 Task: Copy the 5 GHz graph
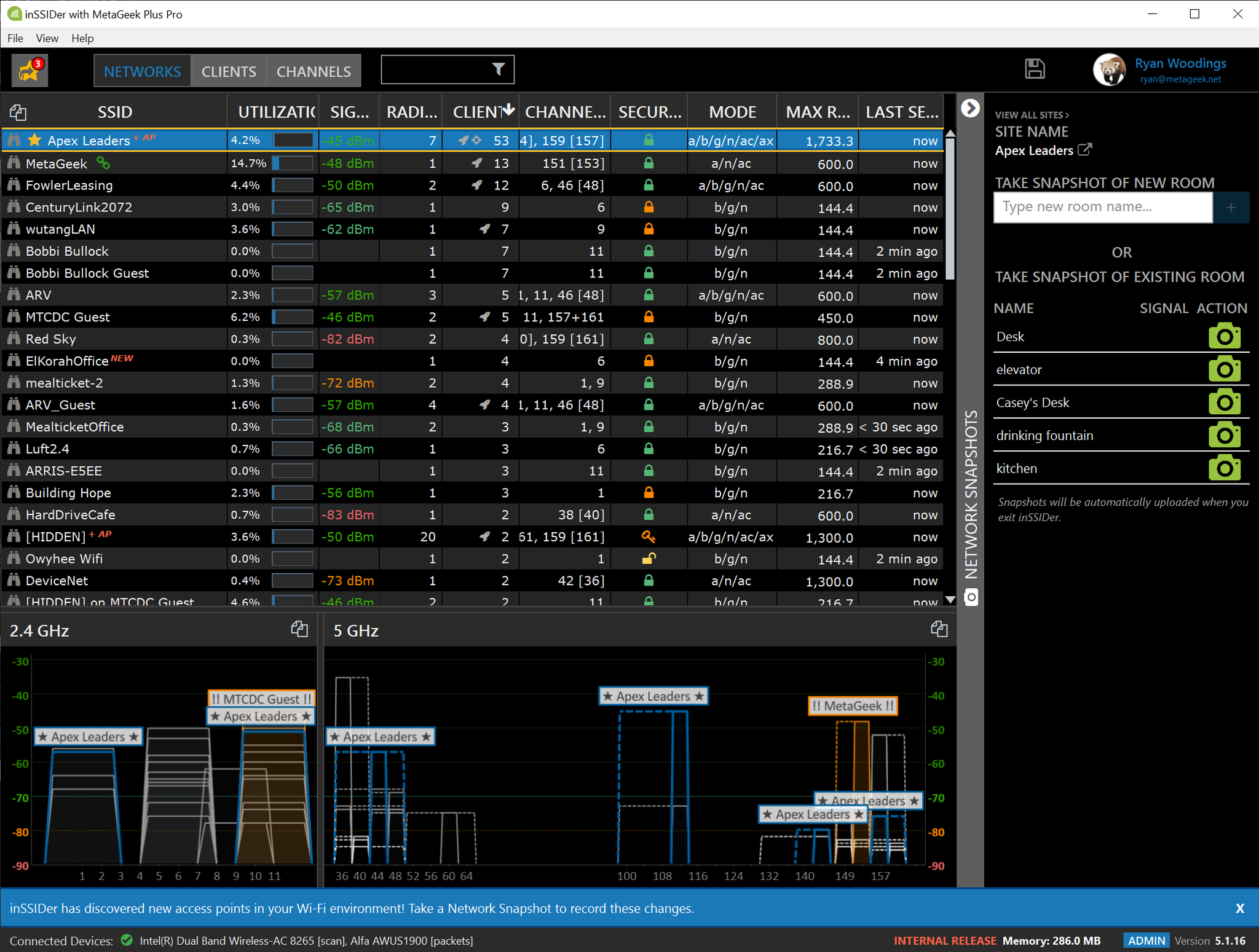click(939, 629)
